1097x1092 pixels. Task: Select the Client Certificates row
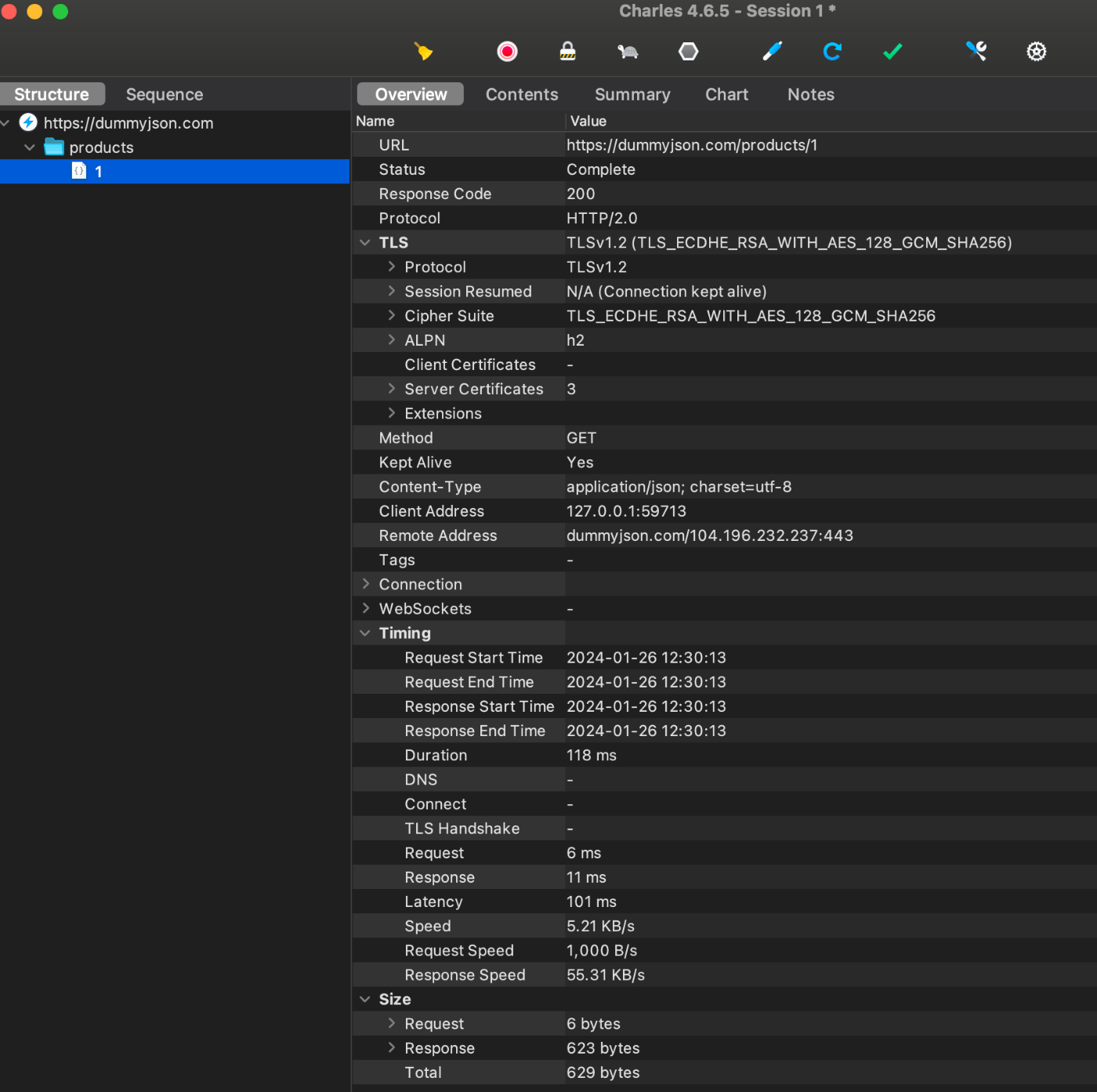tap(725, 364)
